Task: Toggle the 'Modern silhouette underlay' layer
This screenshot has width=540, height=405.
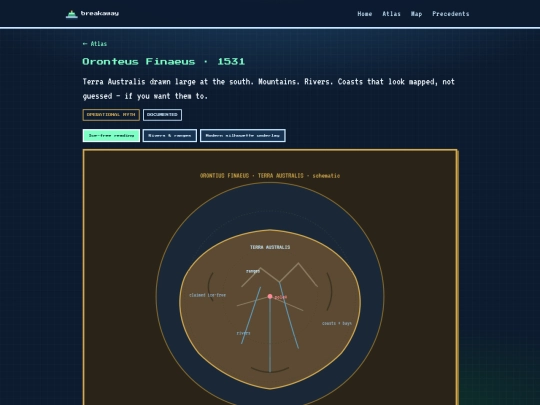Action: [x=243, y=135]
